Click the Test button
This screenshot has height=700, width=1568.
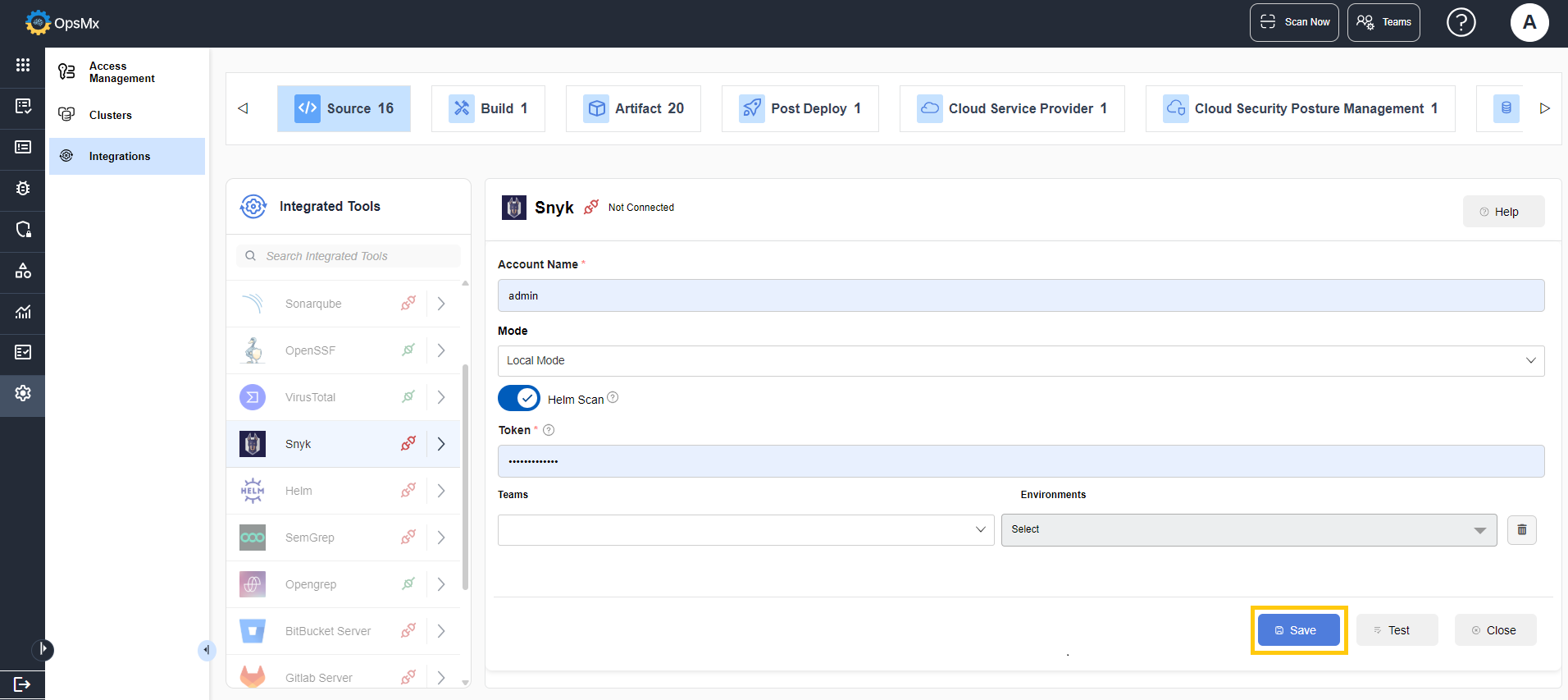pos(1397,630)
